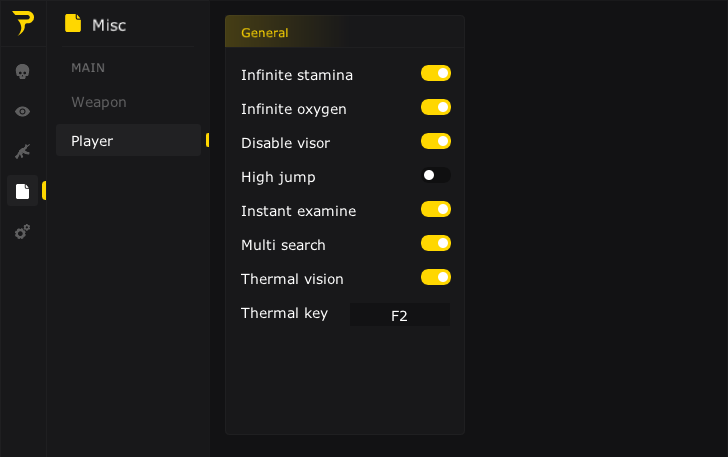Image resolution: width=728 pixels, height=457 pixels.
Task: Open the skull icon section in sidebar
Action: pos(23,71)
